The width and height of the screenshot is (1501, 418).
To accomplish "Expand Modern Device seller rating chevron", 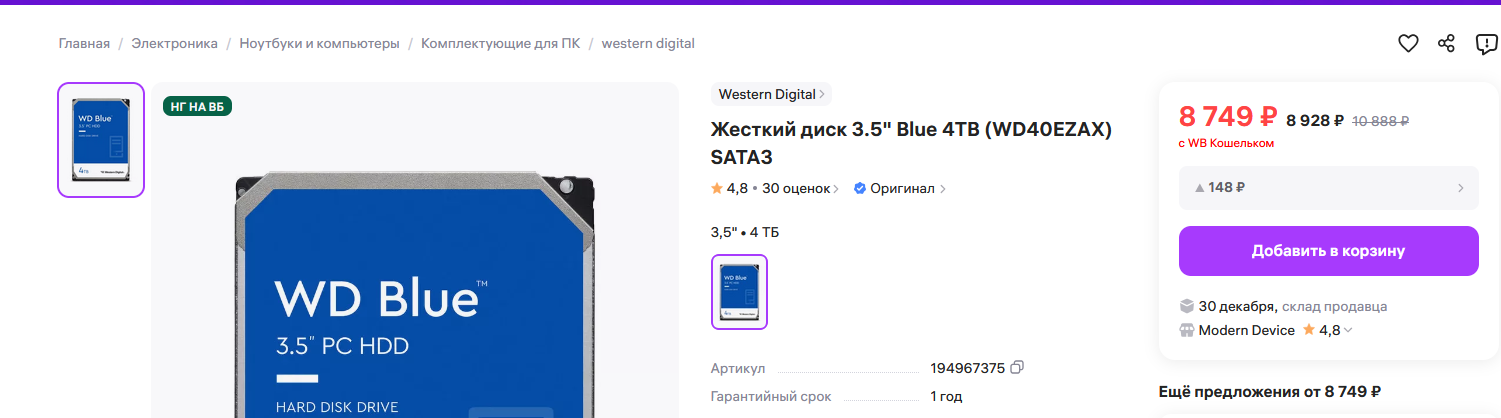I will pos(1348,331).
